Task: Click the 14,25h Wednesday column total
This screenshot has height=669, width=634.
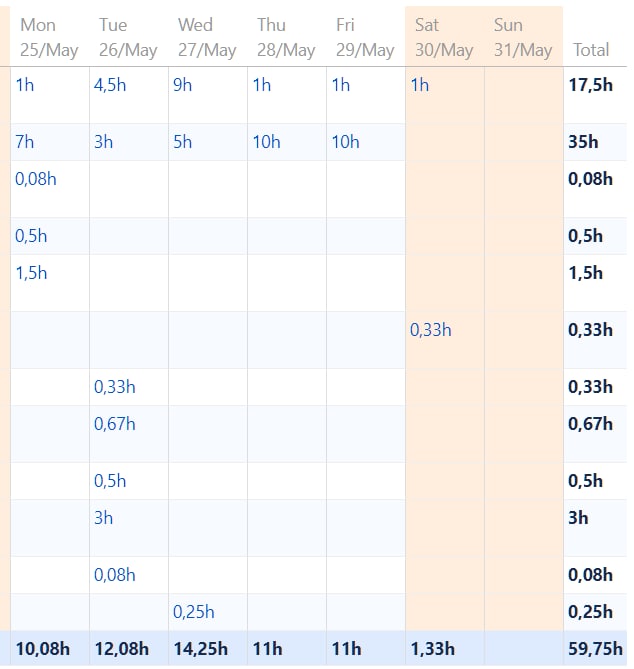Action: coord(199,649)
